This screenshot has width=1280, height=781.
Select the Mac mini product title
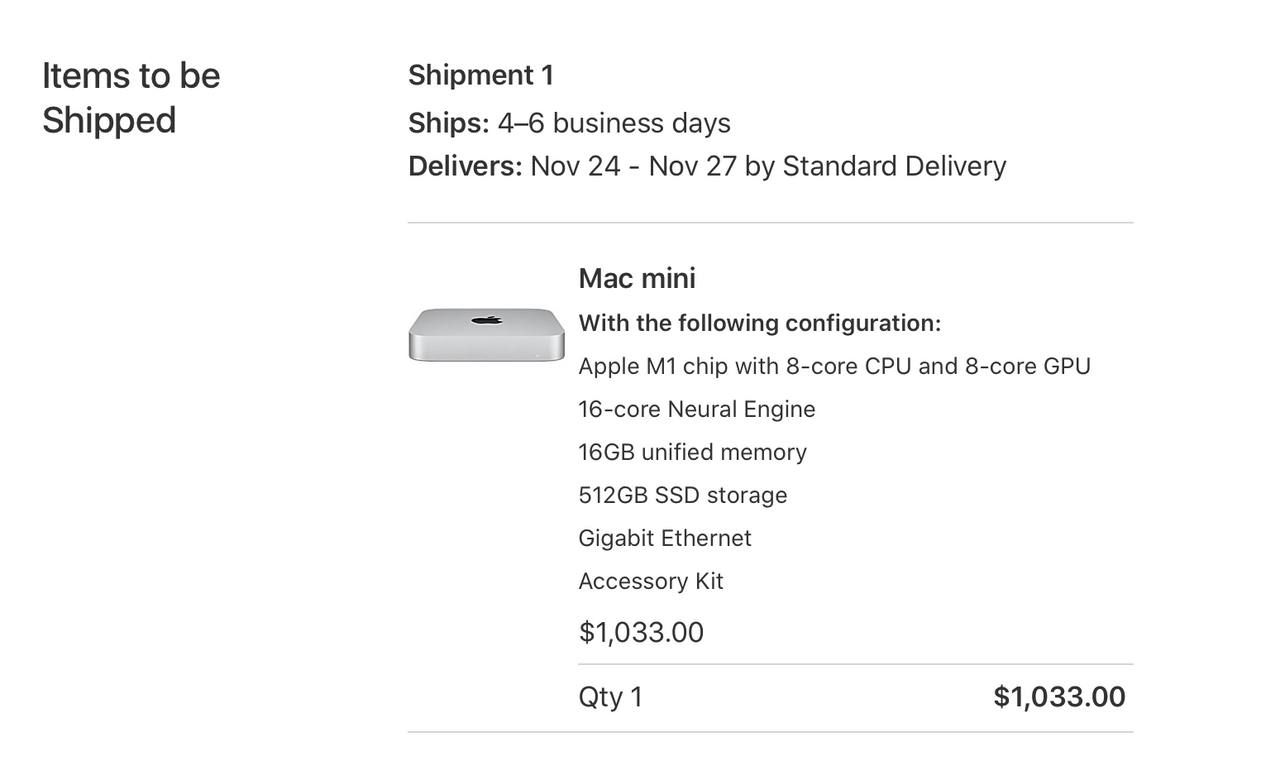click(637, 278)
